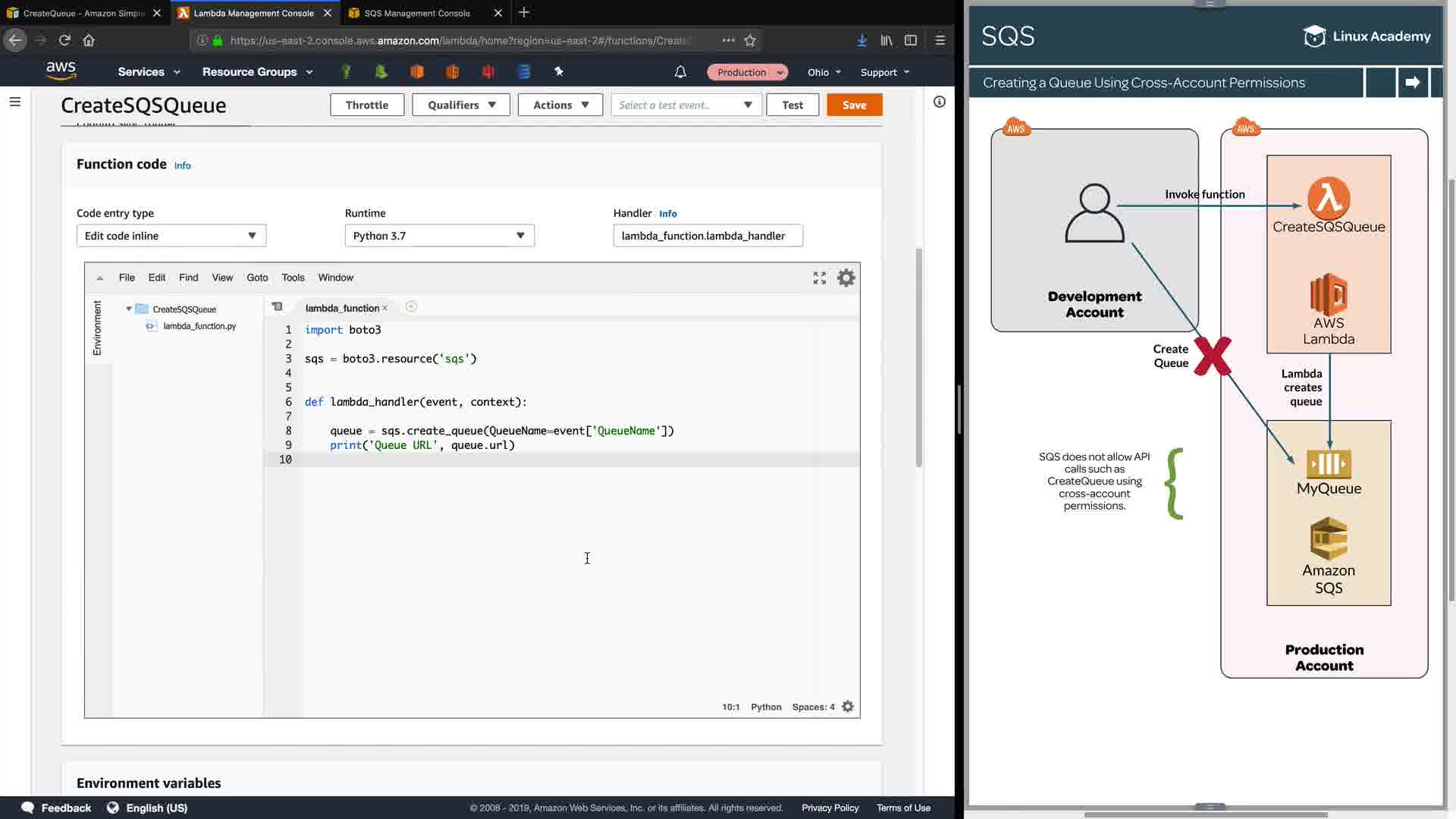The image size is (1456, 819).
Task: Open the Runtime Python 3.7 dropdown
Action: pyautogui.click(x=439, y=236)
